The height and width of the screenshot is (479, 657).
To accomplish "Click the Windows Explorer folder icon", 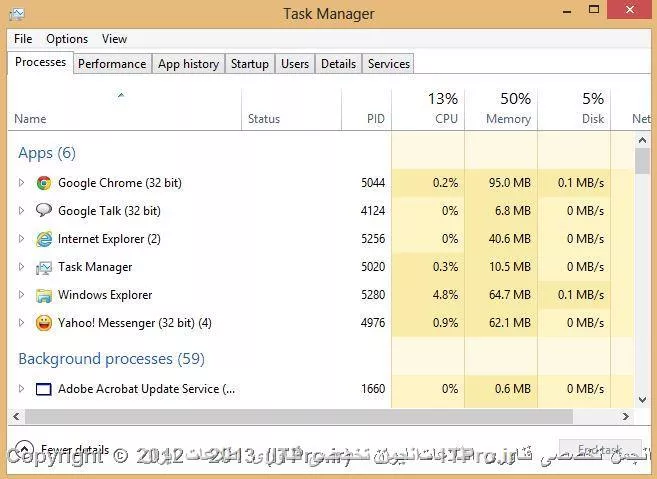I will click(x=44, y=295).
